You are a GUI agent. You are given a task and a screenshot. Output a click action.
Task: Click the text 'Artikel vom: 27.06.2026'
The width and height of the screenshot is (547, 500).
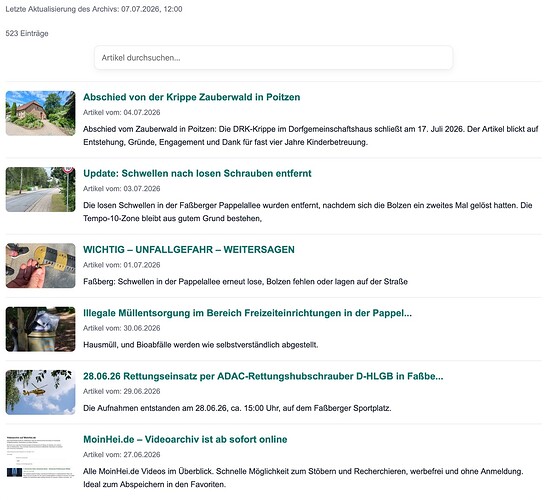[122, 455]
